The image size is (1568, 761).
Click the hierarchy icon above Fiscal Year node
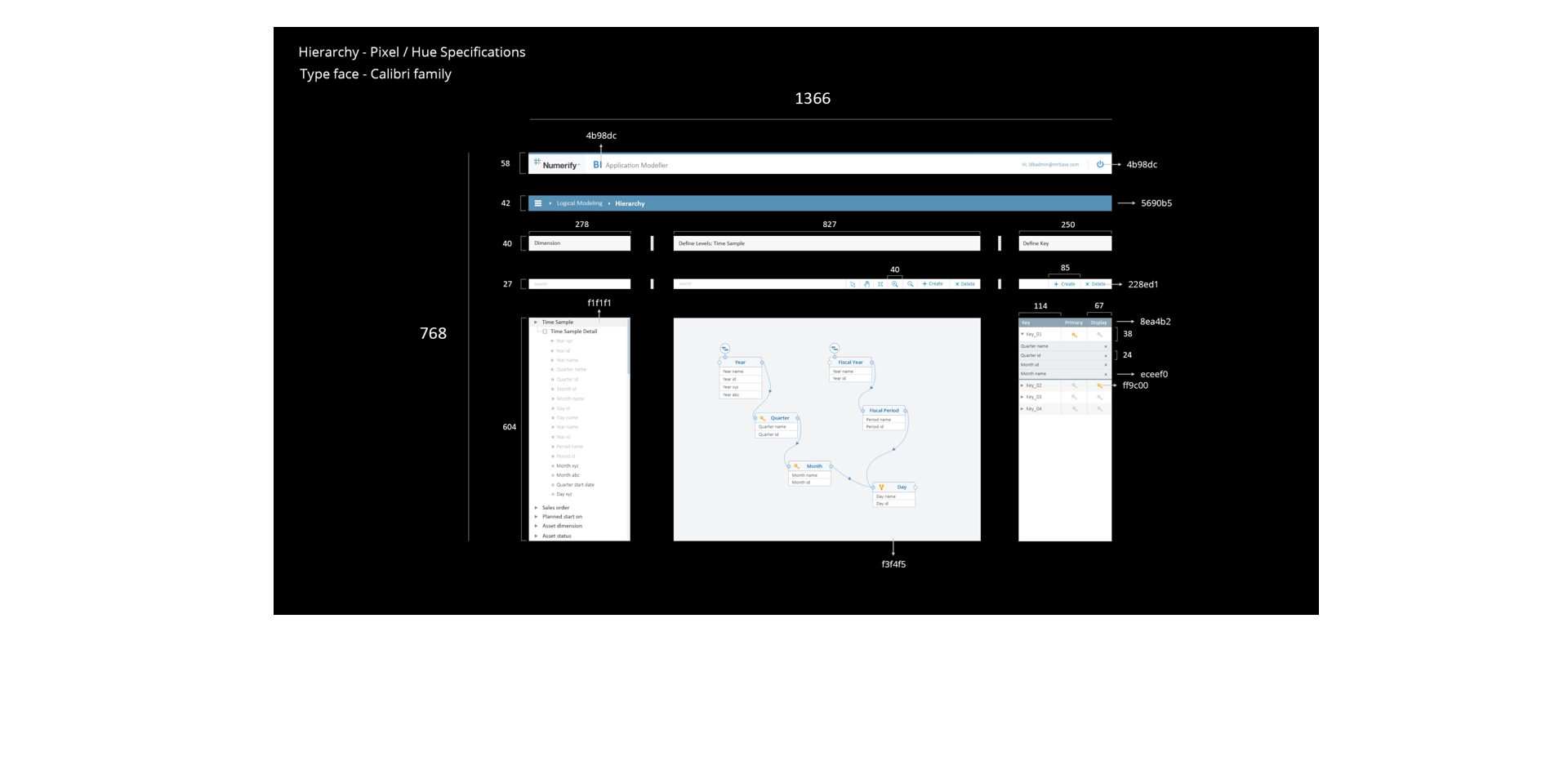pyautogui.click(x=834, y=349)
